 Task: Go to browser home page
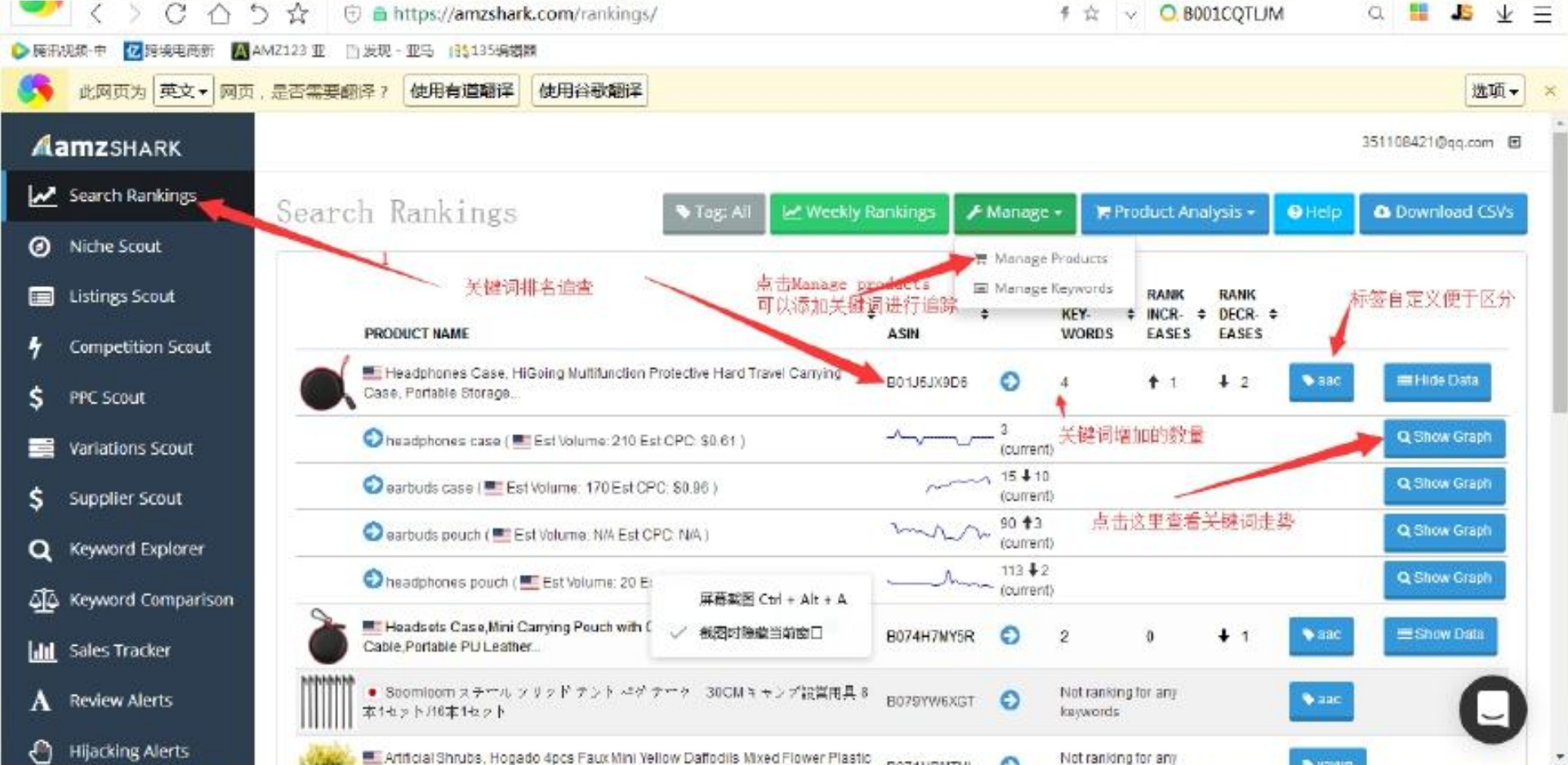[218, 14]
